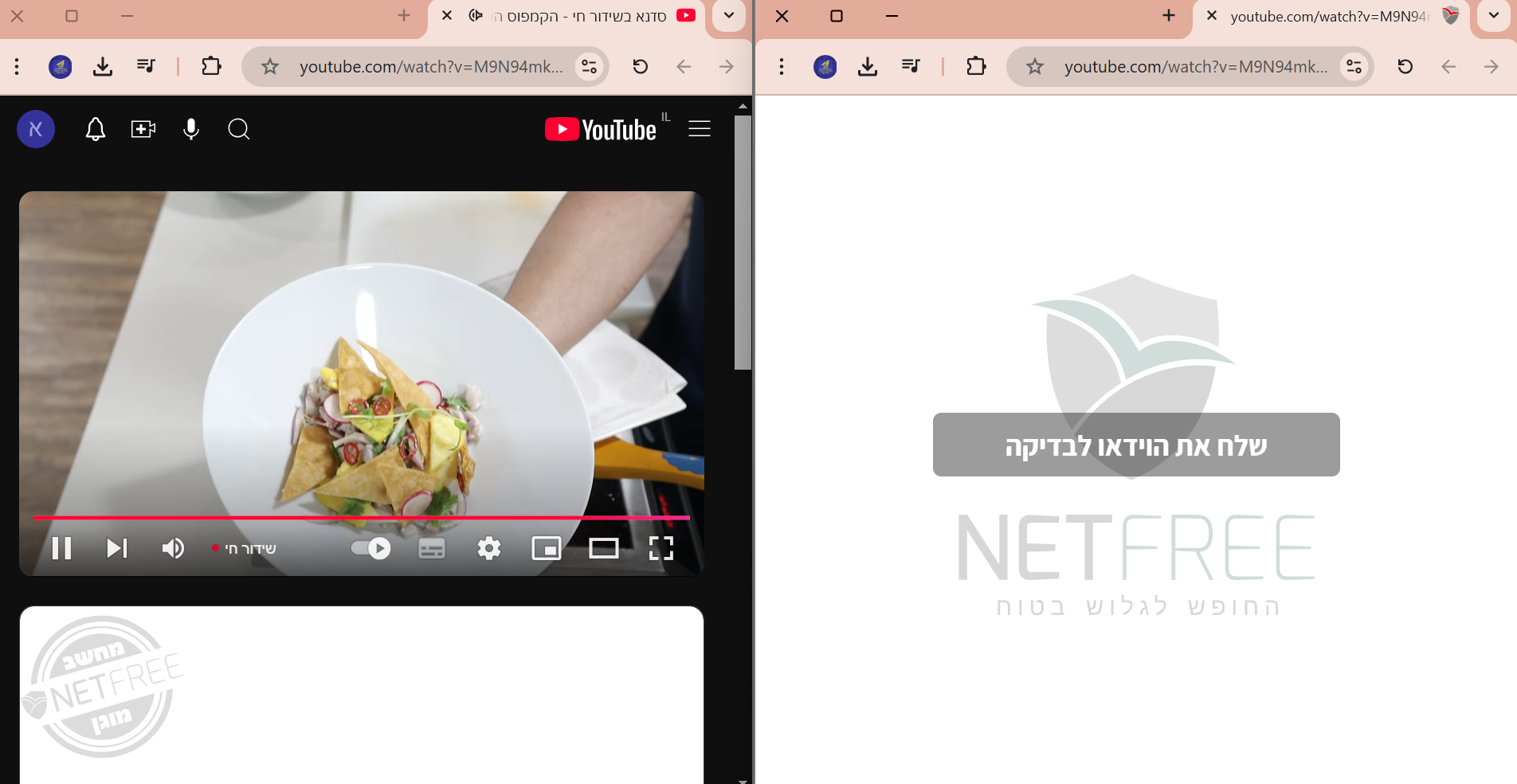Open the browser profile in the right window
The image size is (1517, 784).
tap(825, 67)
